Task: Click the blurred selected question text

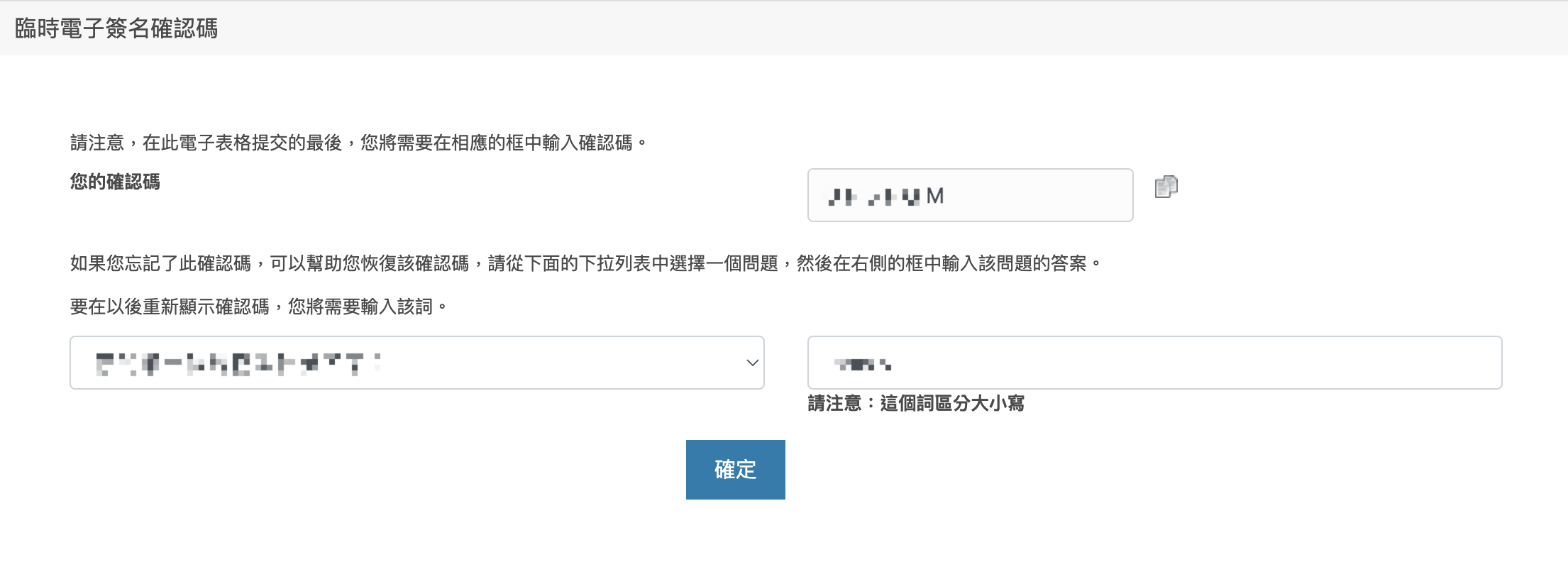Action: (238, 363)
